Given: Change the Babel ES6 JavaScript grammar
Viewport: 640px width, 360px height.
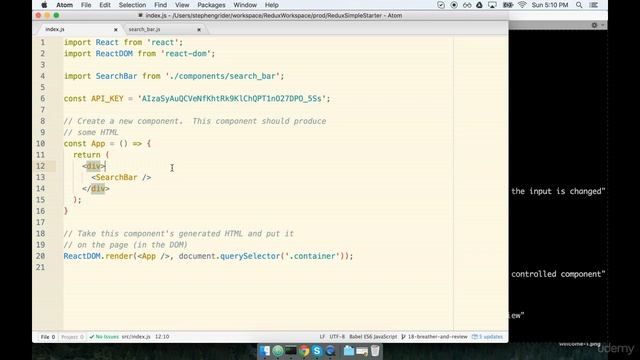Looking at the screenshot, I should (x=373, y=337).
